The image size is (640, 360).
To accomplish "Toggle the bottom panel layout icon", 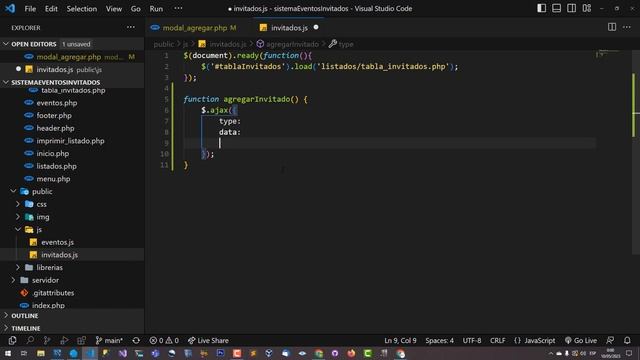I will 556,8.
